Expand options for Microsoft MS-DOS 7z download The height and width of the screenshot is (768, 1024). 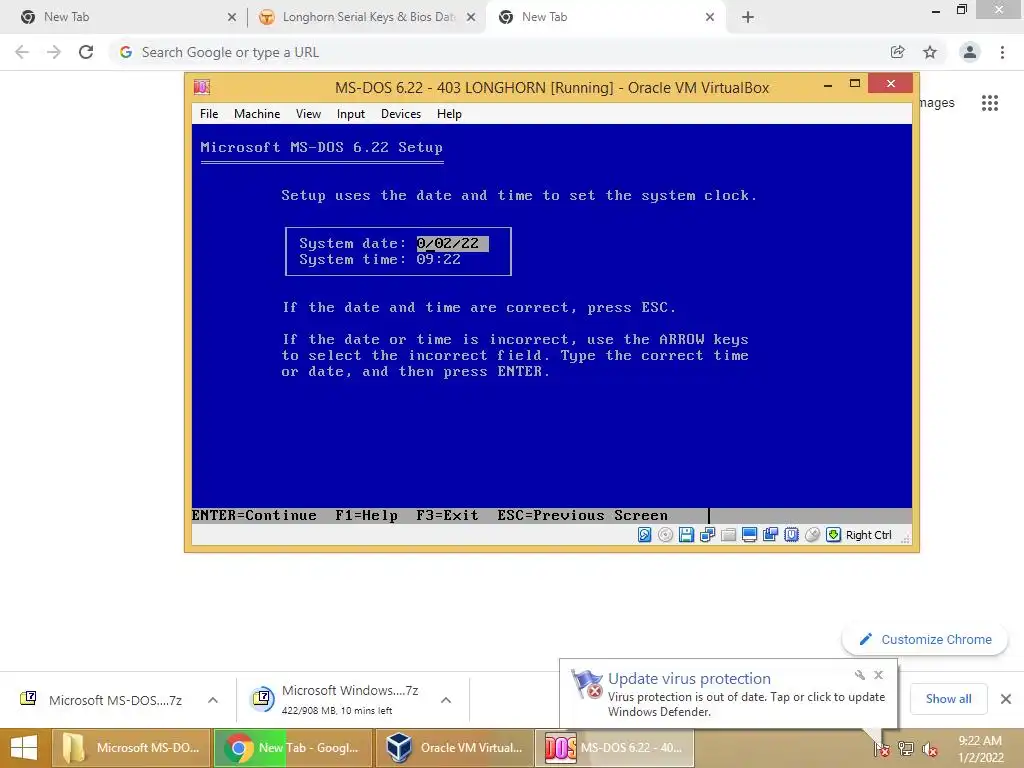coord(213,700)
